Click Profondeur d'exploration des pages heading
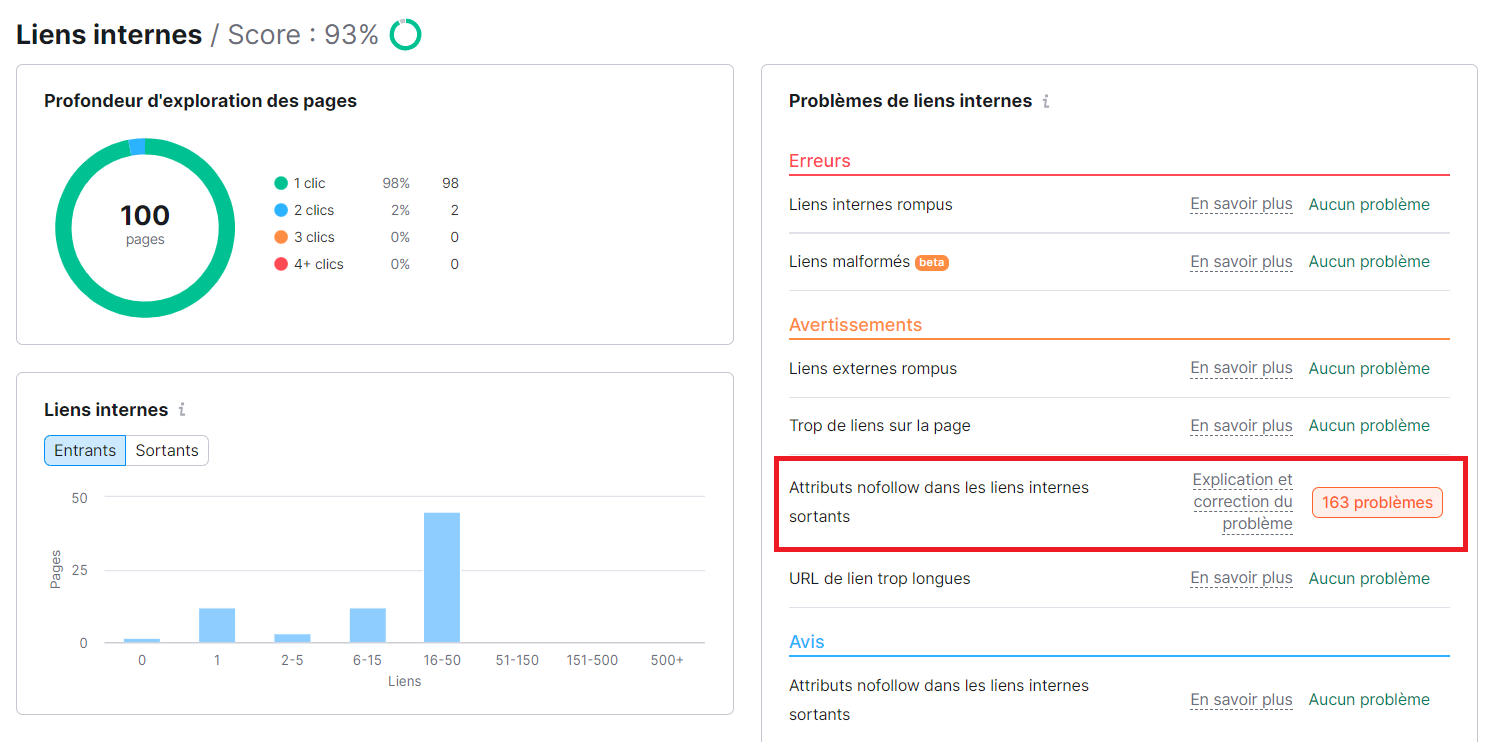The image size is (1502, 742). coord(200,101)
